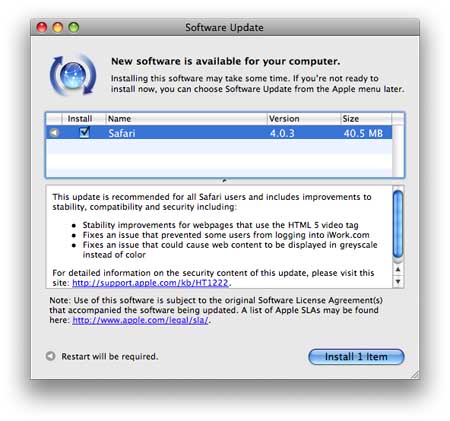Collapse details using the Restart disclosure icon
This screenshot has width=450, height=421.
click(50, 356)
